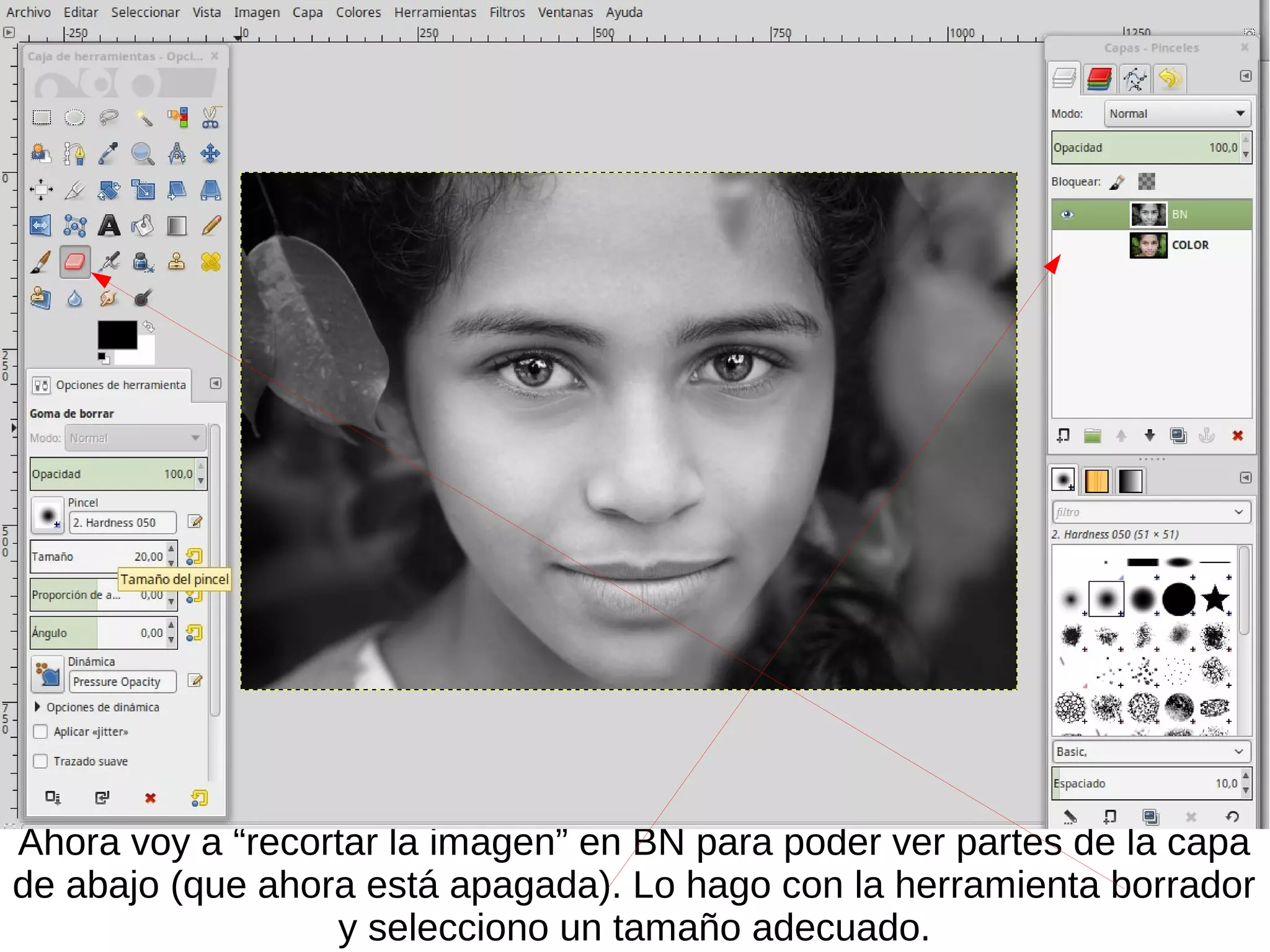1270x952 pixels.
Task: Select the Measure compass tool
Action: point(177,153)
